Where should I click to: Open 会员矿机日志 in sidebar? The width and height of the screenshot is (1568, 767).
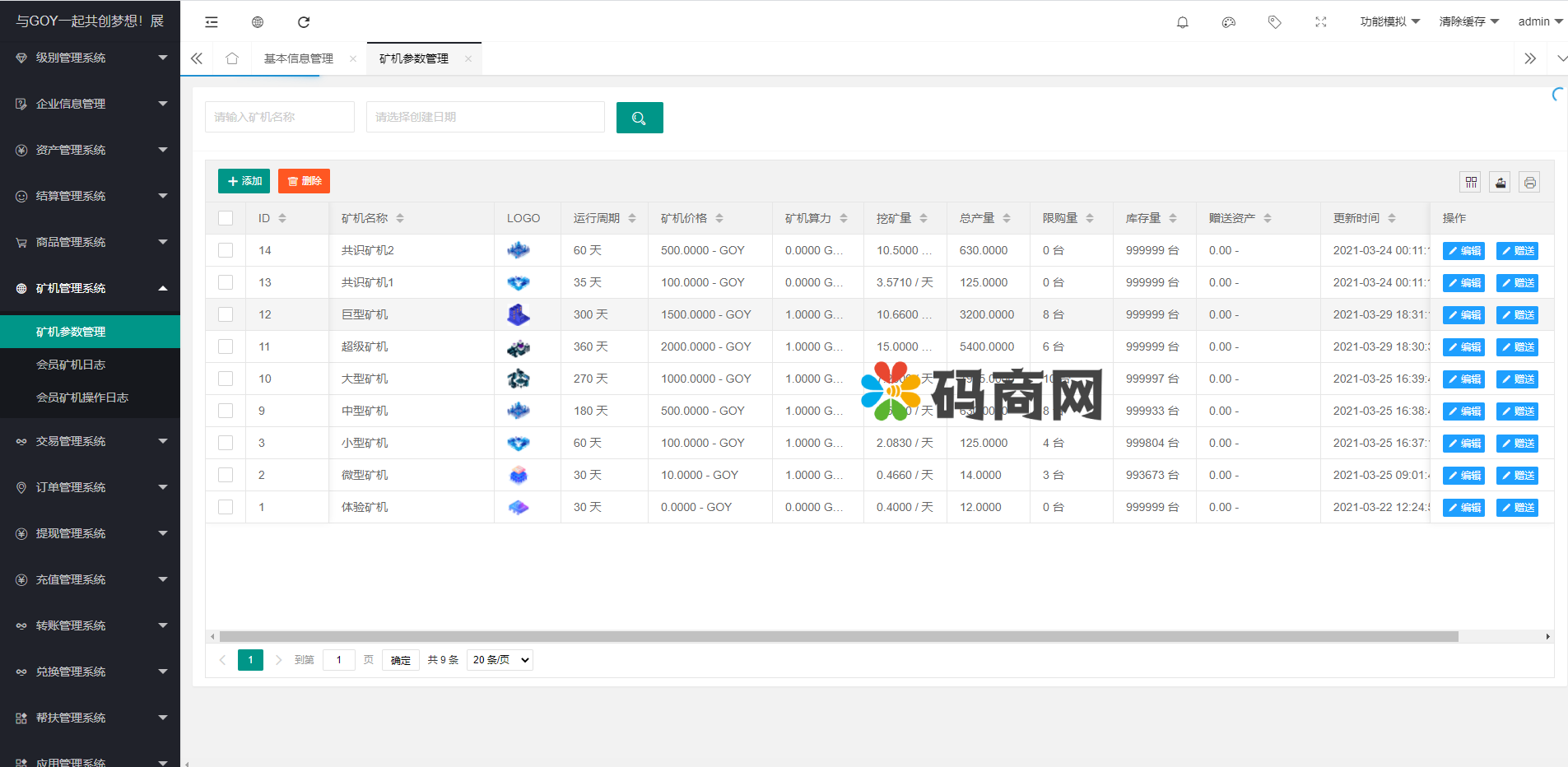pos(71,365)
